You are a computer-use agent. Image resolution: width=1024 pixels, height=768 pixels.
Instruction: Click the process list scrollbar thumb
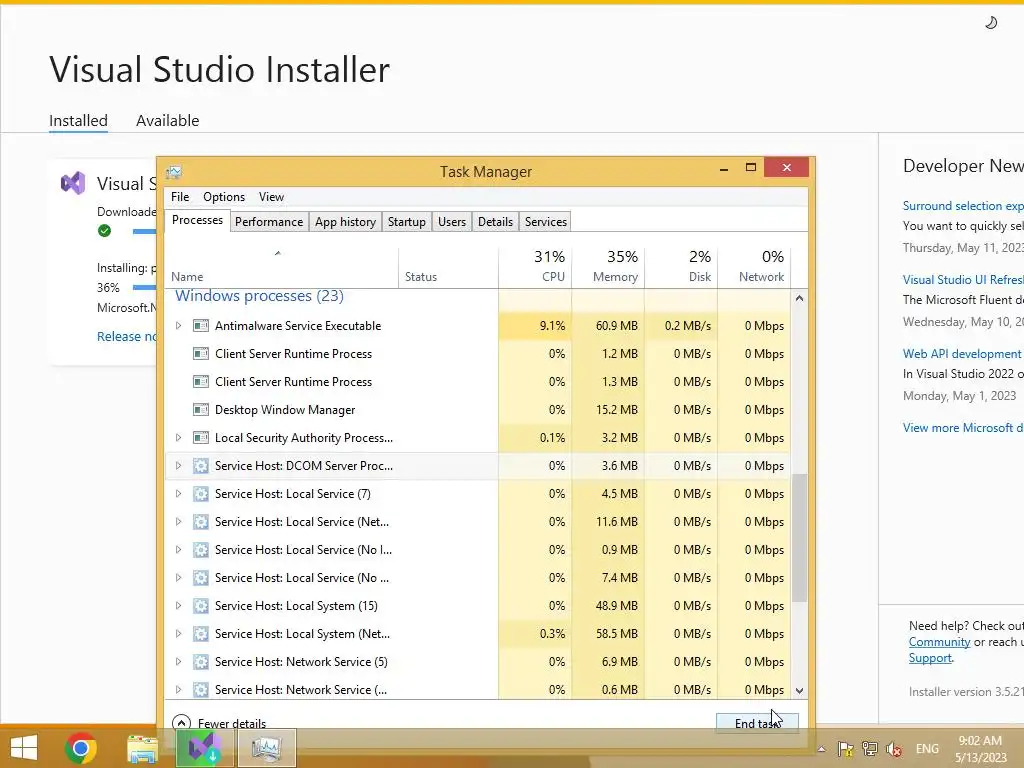[x=799, y=538]
